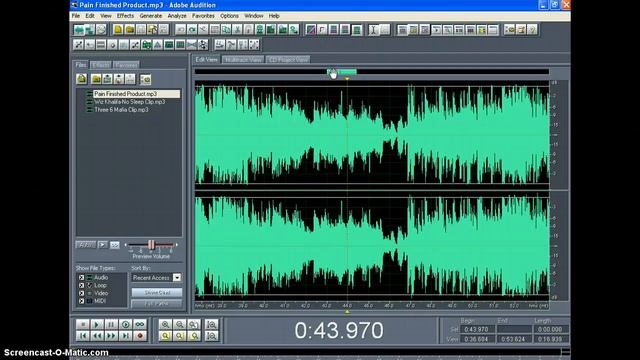Image resolution: width=640 pixels, height=360 pixels.
Task: Click the Import File icon in Files panel
Action: coord(81,79)
